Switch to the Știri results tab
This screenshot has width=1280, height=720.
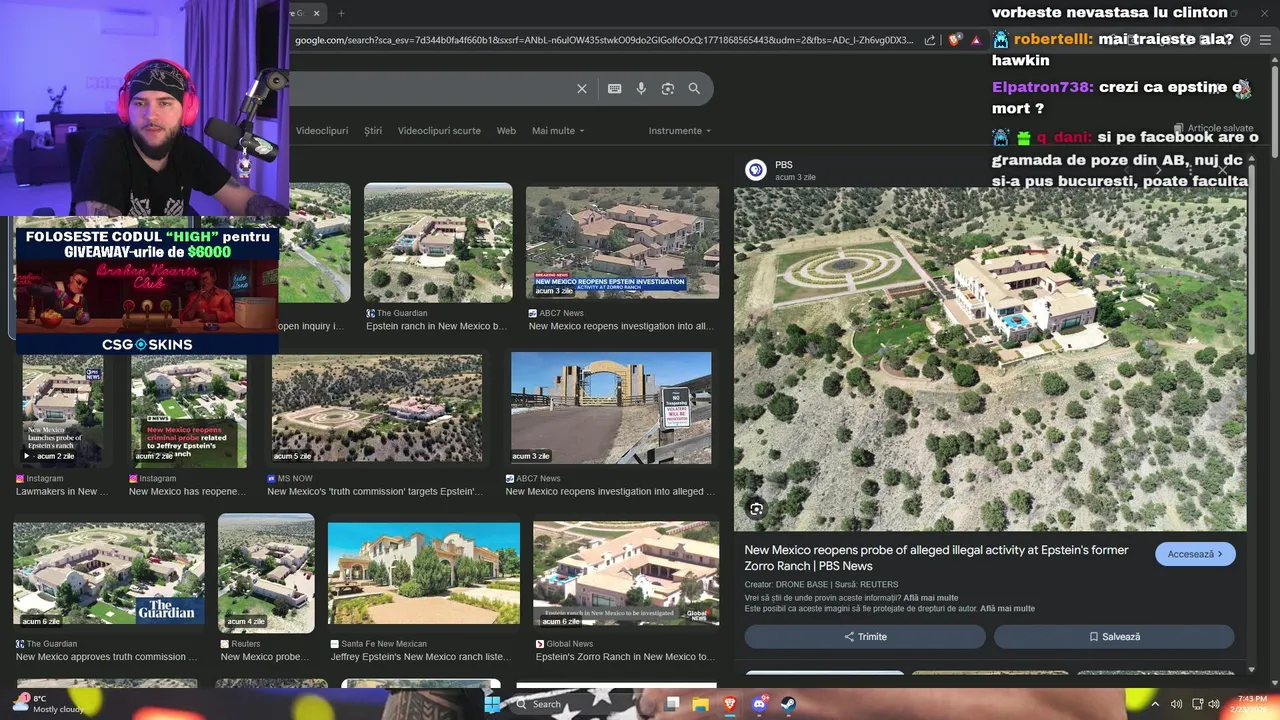[x=373, y=131]
